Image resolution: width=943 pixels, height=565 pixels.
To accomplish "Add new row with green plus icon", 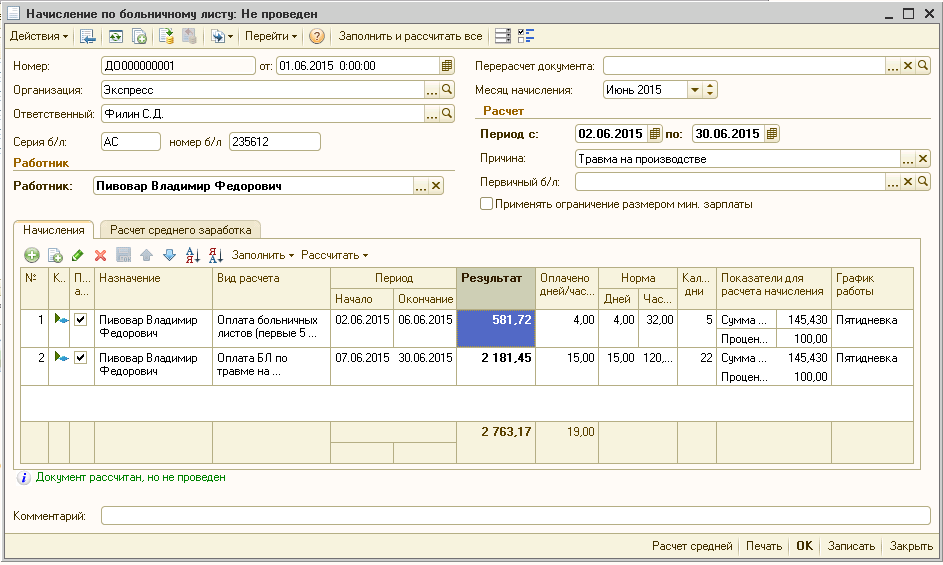I will pyautogui.click(x=32, y=255).
